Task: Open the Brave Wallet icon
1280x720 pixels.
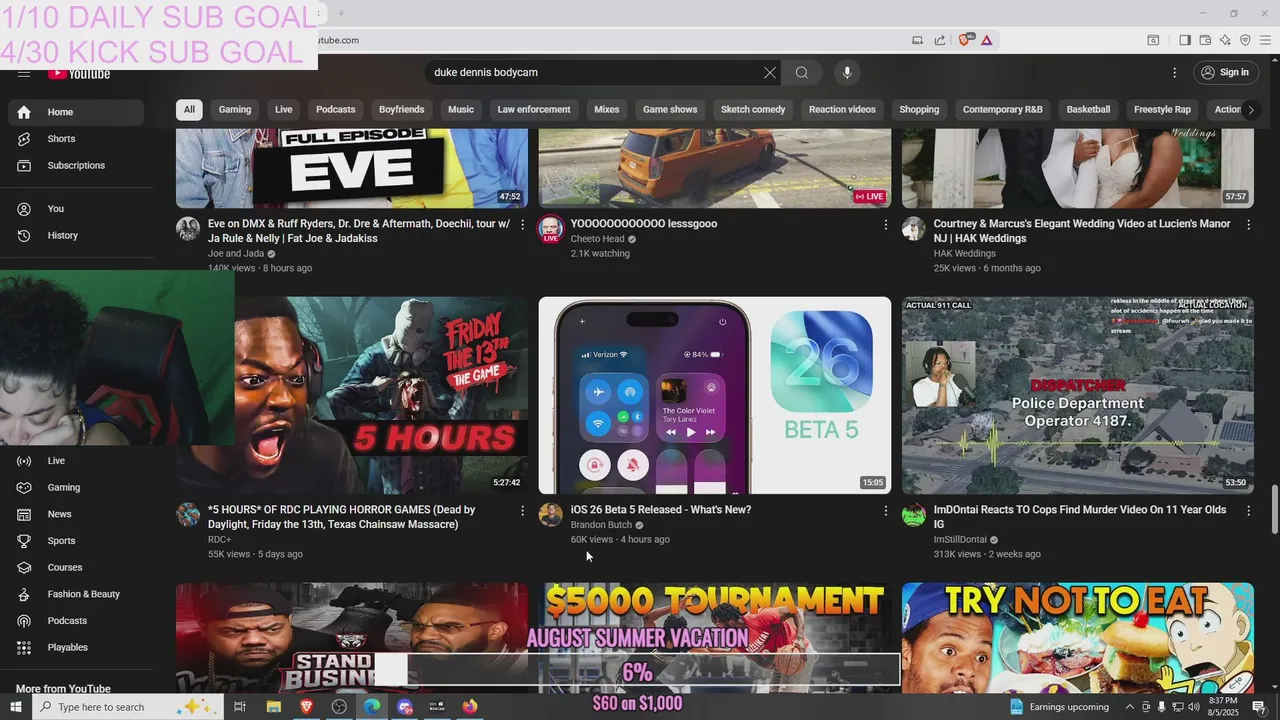Action: 1205,40
